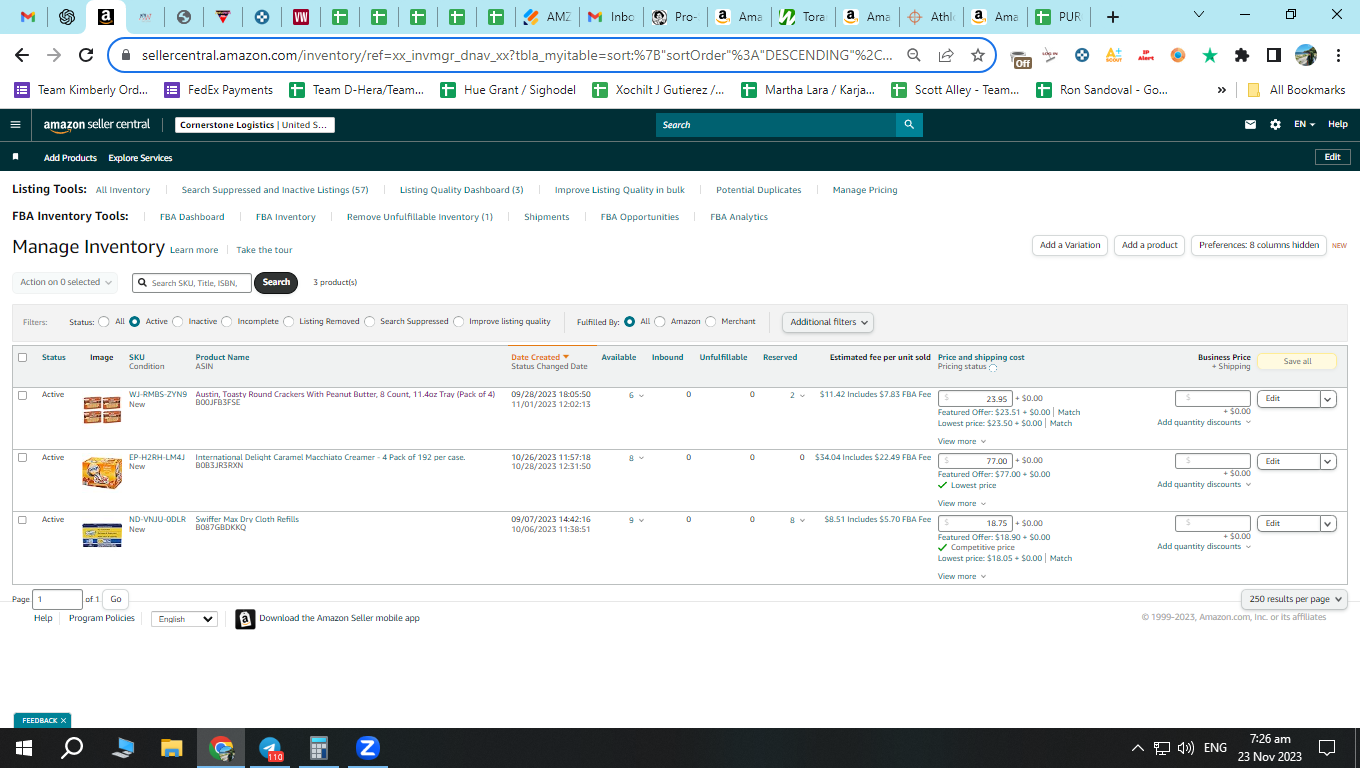Screen dimensions: 1360x768
Task: Expand the Additional filters dropdown
Action: click(828, 322)
